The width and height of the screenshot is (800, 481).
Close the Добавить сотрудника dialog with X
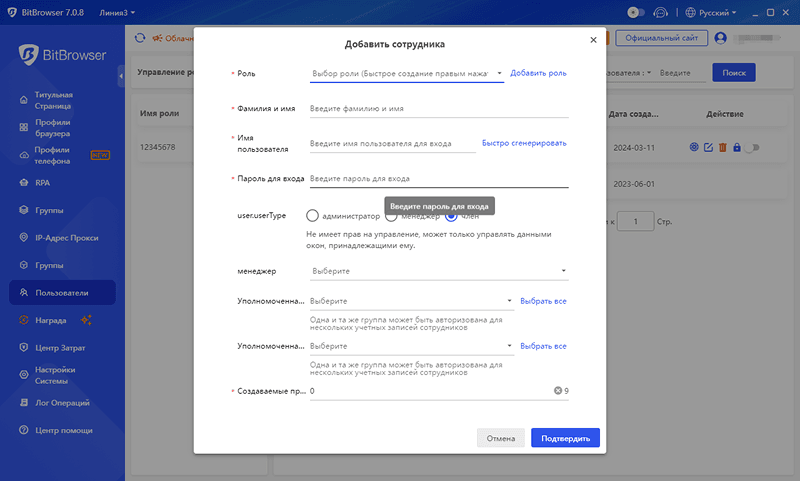point(593,40)
